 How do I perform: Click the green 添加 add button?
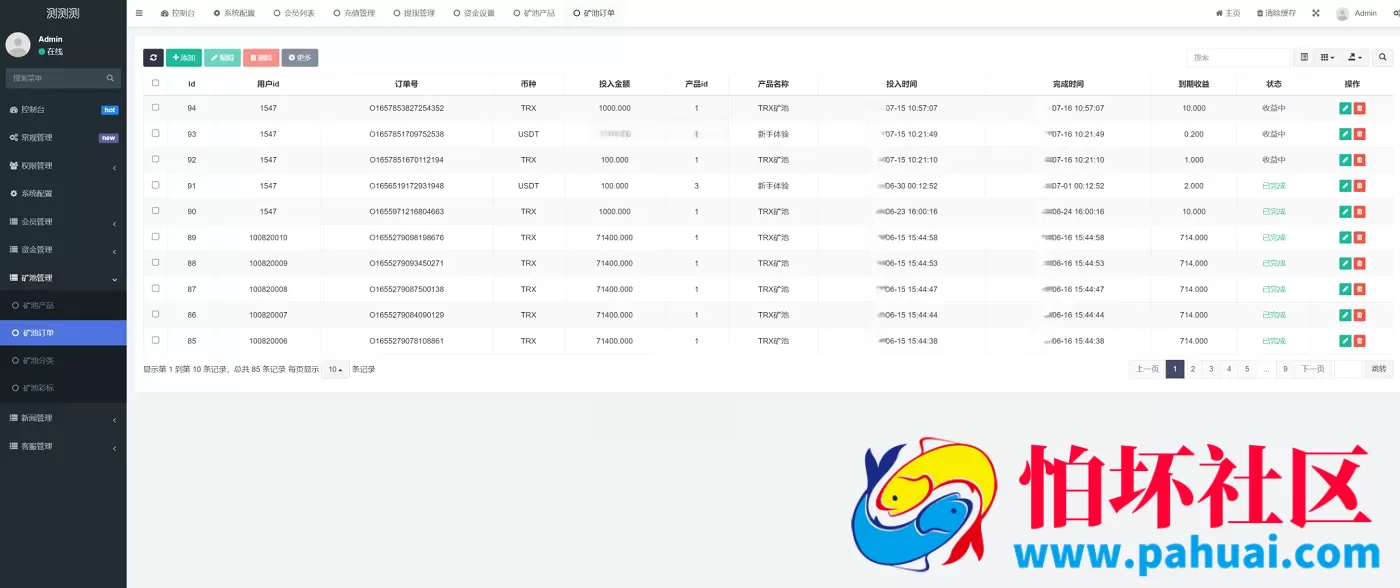[x=184, y=58]
